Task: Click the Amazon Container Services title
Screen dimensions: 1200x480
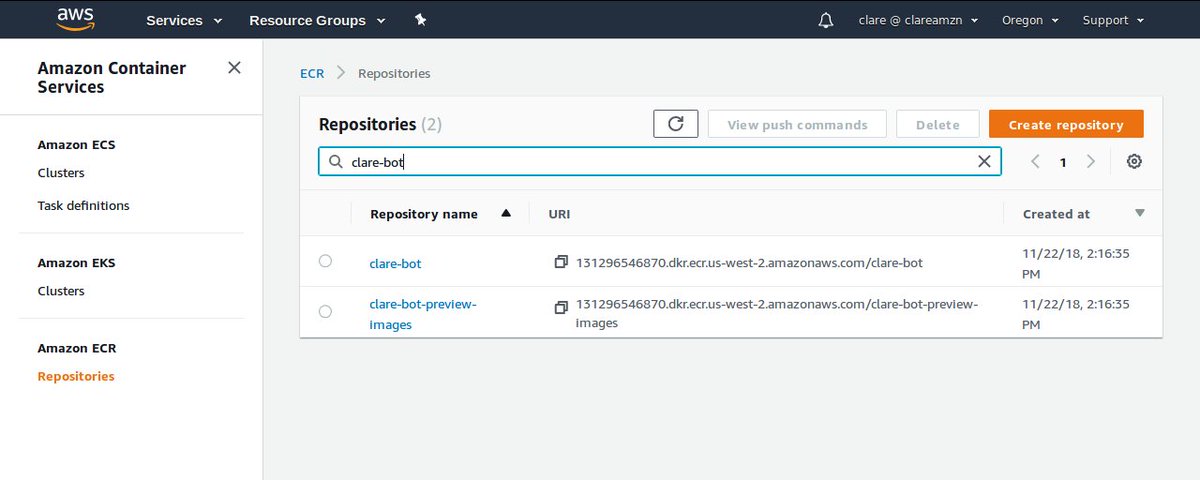Action: click(x=112, y=78)
